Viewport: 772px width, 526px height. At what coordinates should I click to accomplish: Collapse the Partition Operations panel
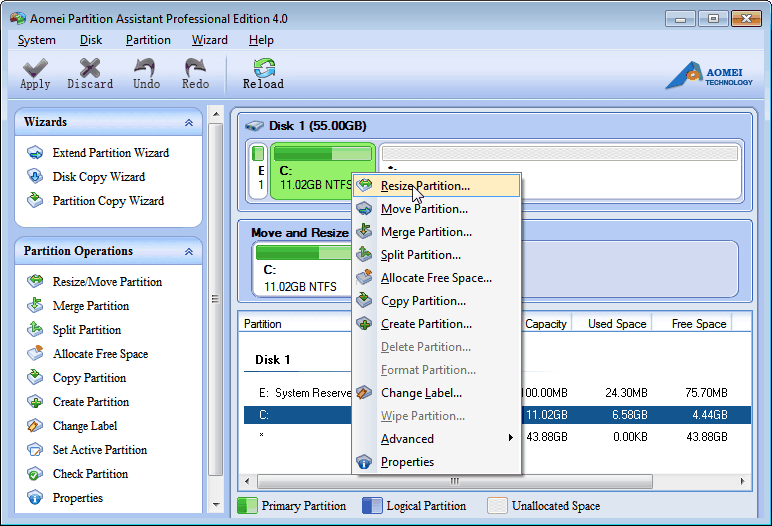[189, 252]
